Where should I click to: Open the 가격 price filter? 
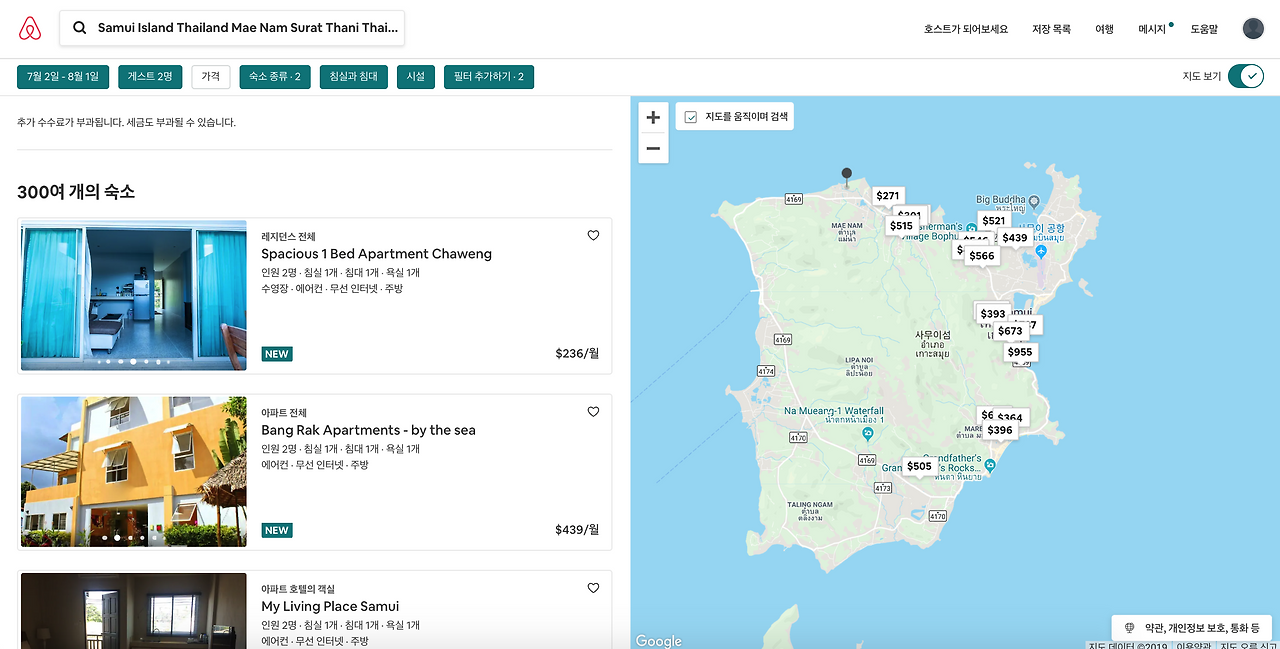point(211,76)
